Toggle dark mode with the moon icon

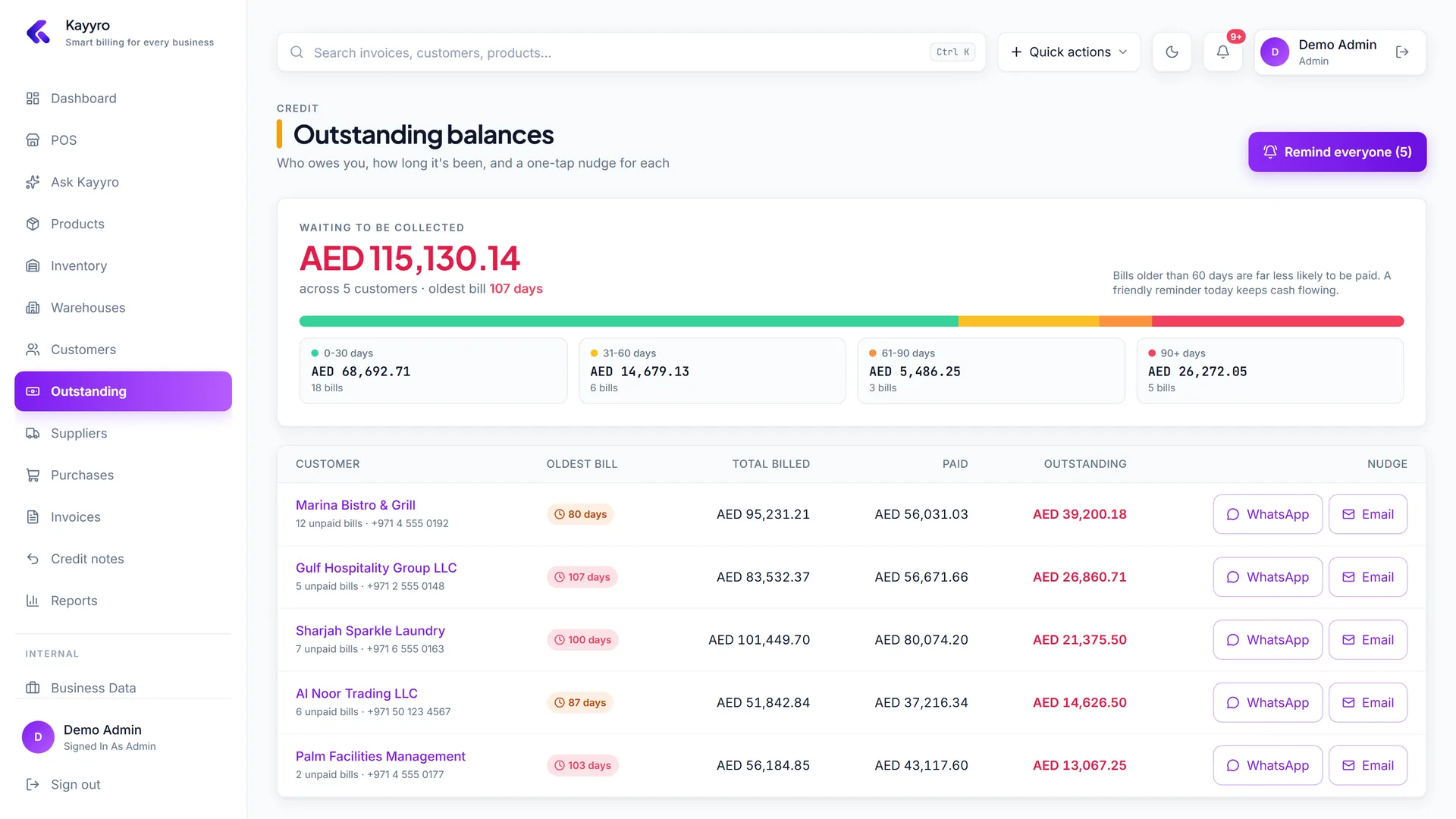(1172, 52)
